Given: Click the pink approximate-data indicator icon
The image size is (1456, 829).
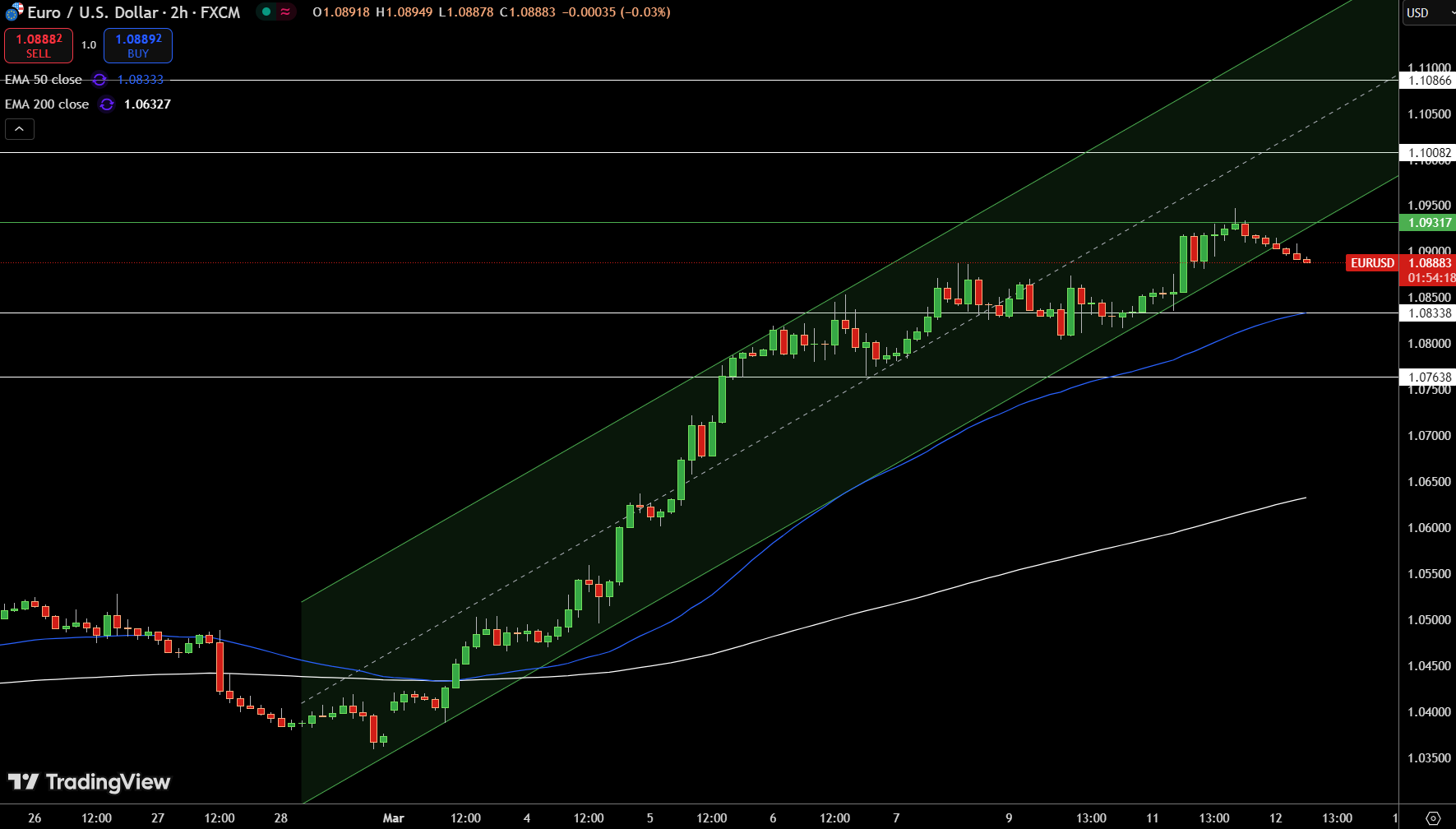Looking at the screenshot, I should coord(285,12).
